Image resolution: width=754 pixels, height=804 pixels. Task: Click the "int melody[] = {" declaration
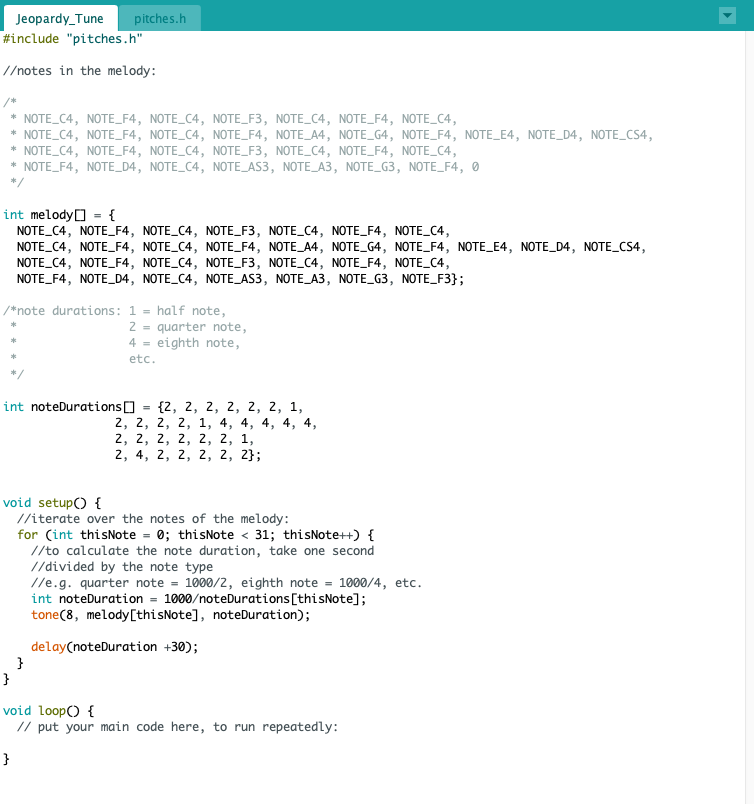click(59, 214)
